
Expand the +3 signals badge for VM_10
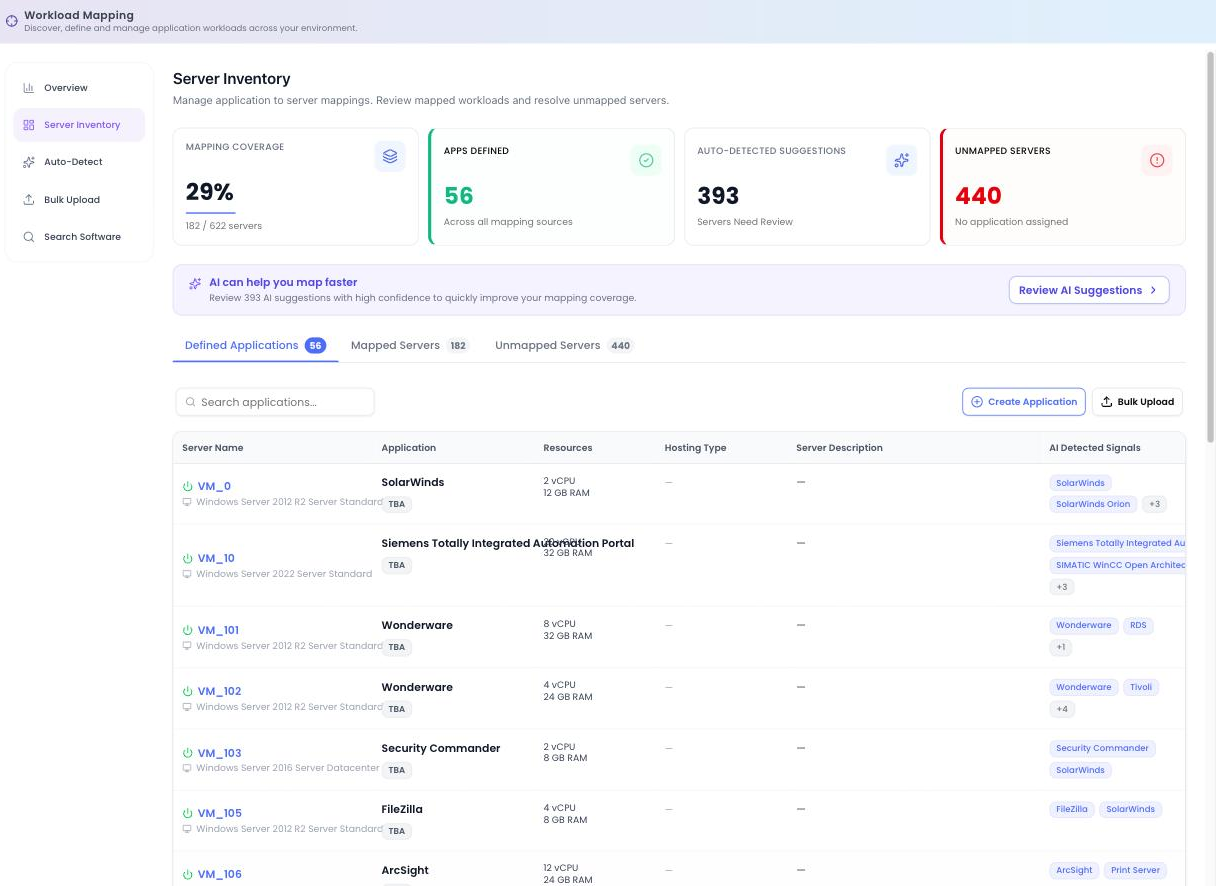click(1062, 587)
